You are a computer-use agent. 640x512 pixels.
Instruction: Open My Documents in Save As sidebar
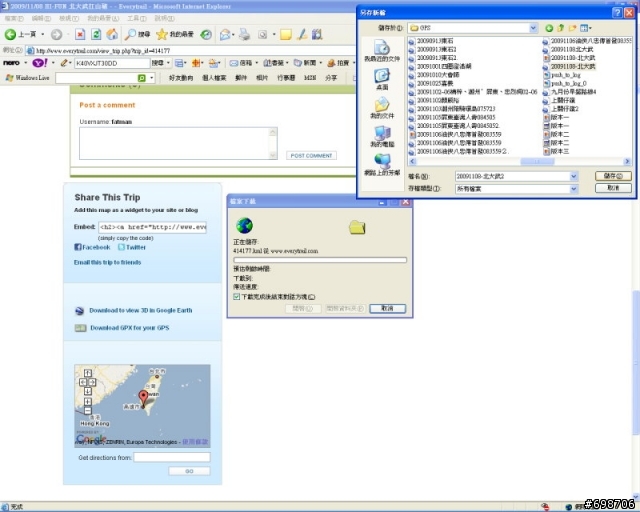382,108
